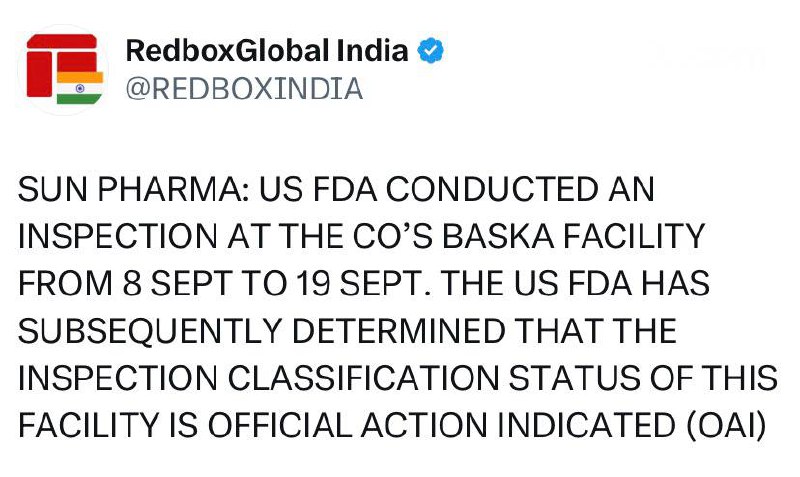Open the RedboxGlobal India display name
This screenshot has height=477, width=800.
(x=267, y=50)
